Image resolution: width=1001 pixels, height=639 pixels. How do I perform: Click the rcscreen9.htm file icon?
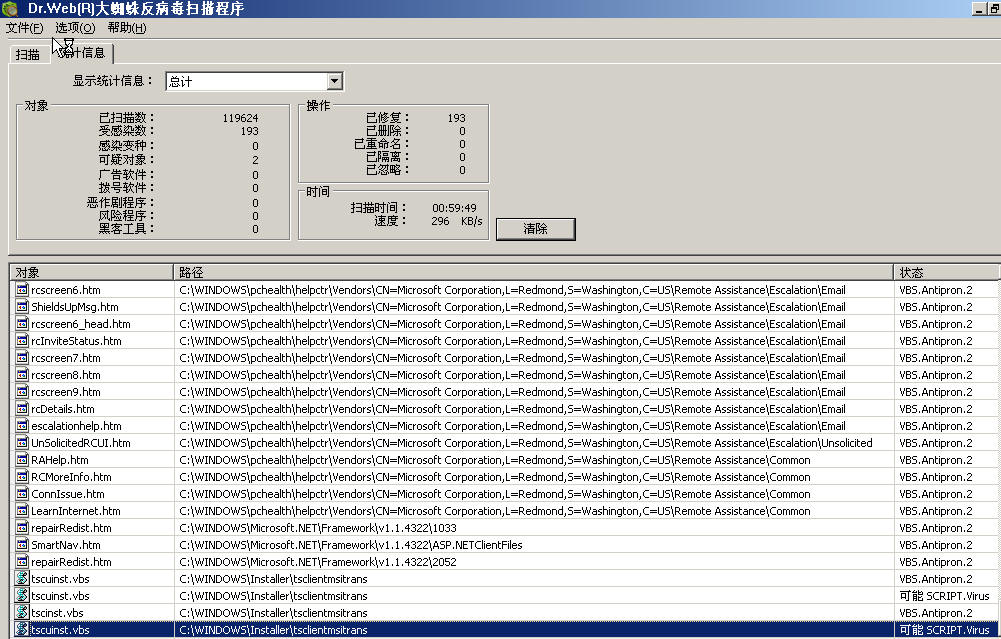point(22,392)
